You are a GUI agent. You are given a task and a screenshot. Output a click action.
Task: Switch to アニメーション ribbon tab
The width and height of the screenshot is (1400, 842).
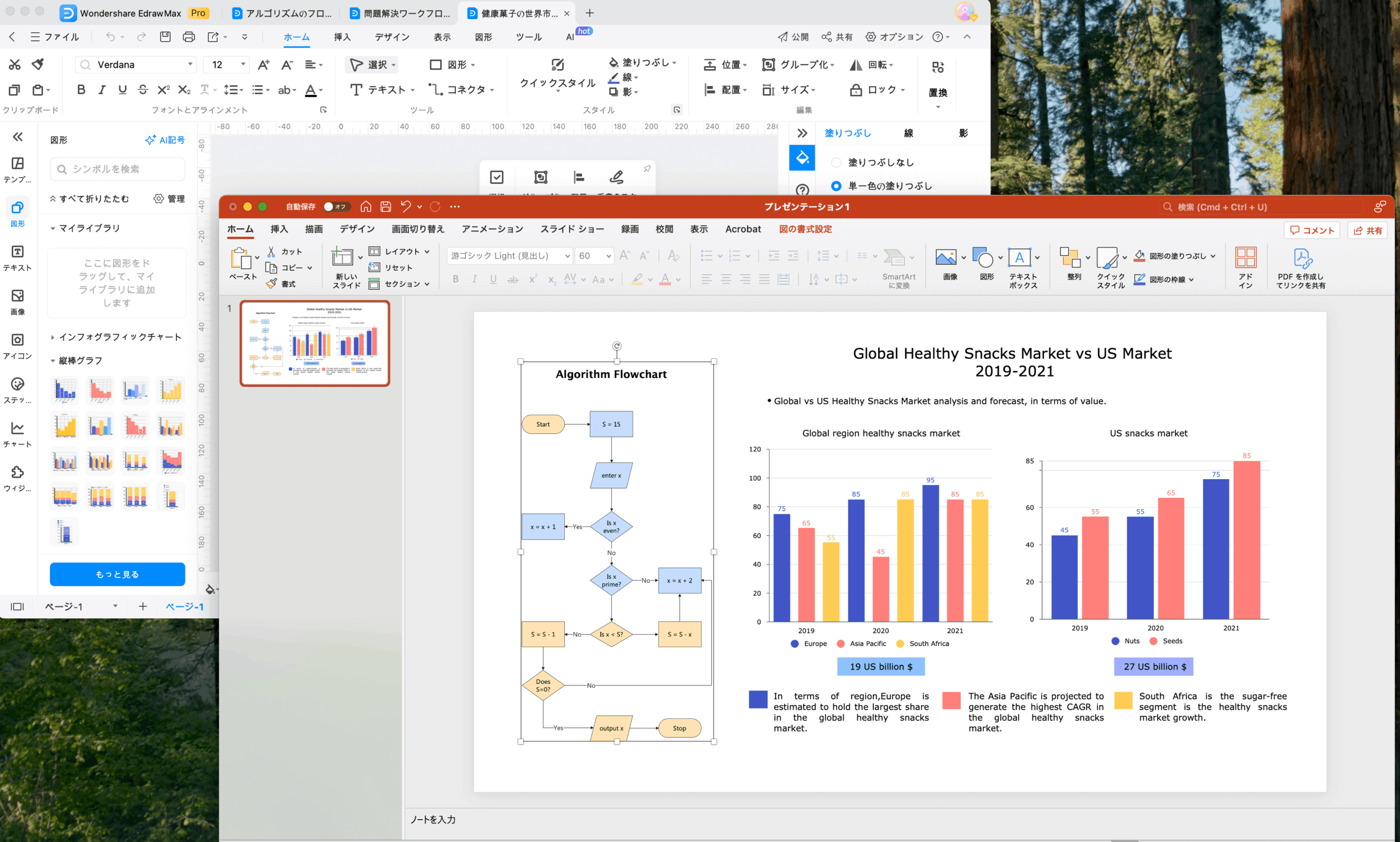pyautogui.click(x=492, y=229)
